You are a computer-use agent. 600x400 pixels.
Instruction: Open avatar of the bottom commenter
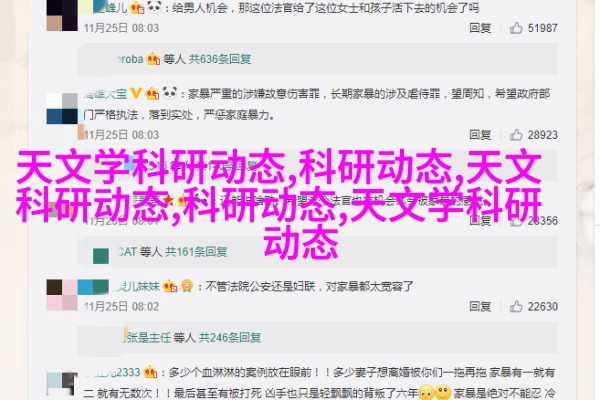(x=62, y=384)
